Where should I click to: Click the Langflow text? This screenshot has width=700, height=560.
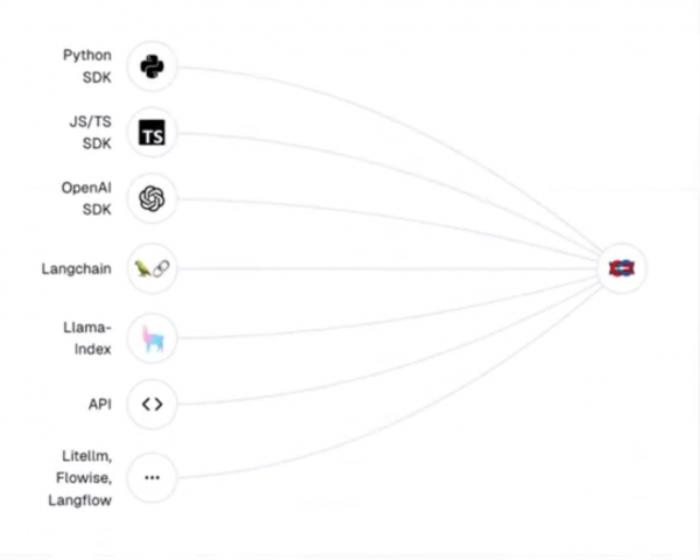click(80, 500)
